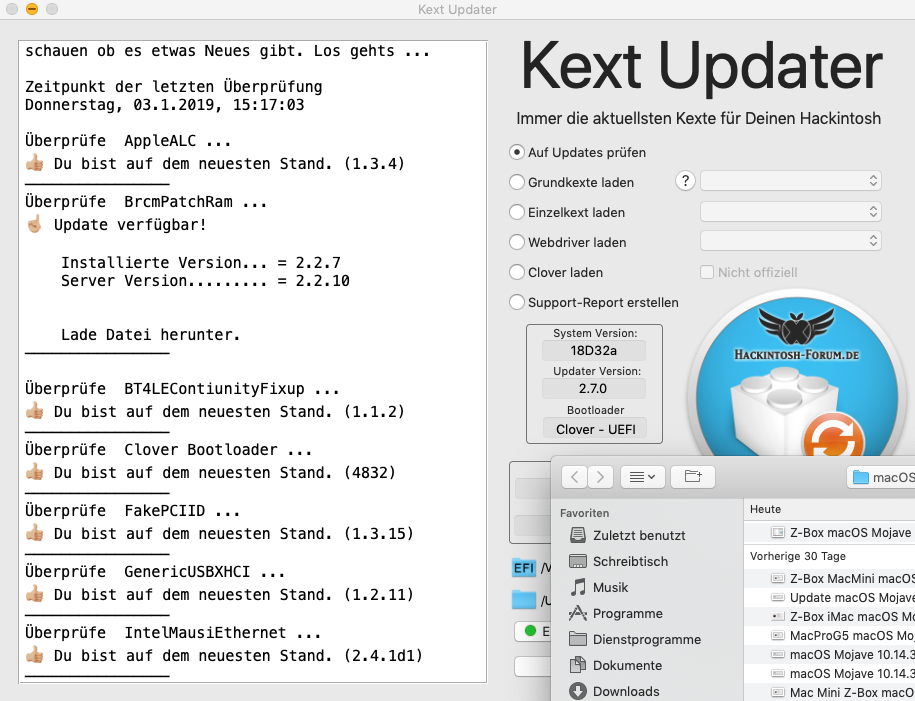The width and height of the screenshot is (915, 701).
Task: Select file 'Z-Box macOS Mojave' under Heute
Action: point(830,532)
